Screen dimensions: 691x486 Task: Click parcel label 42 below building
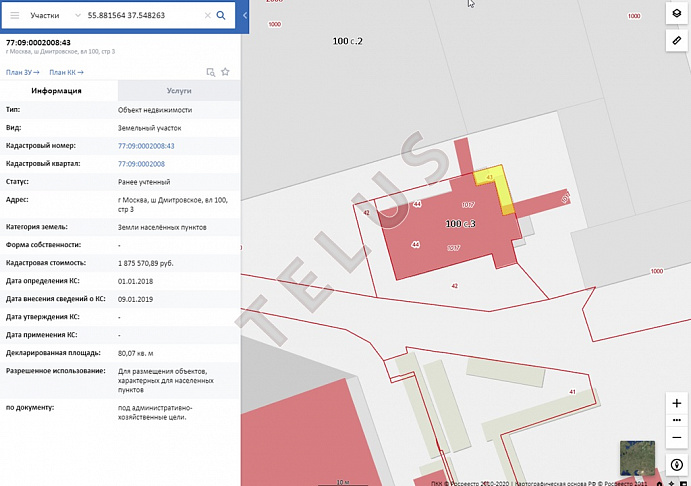pos(454,286)
